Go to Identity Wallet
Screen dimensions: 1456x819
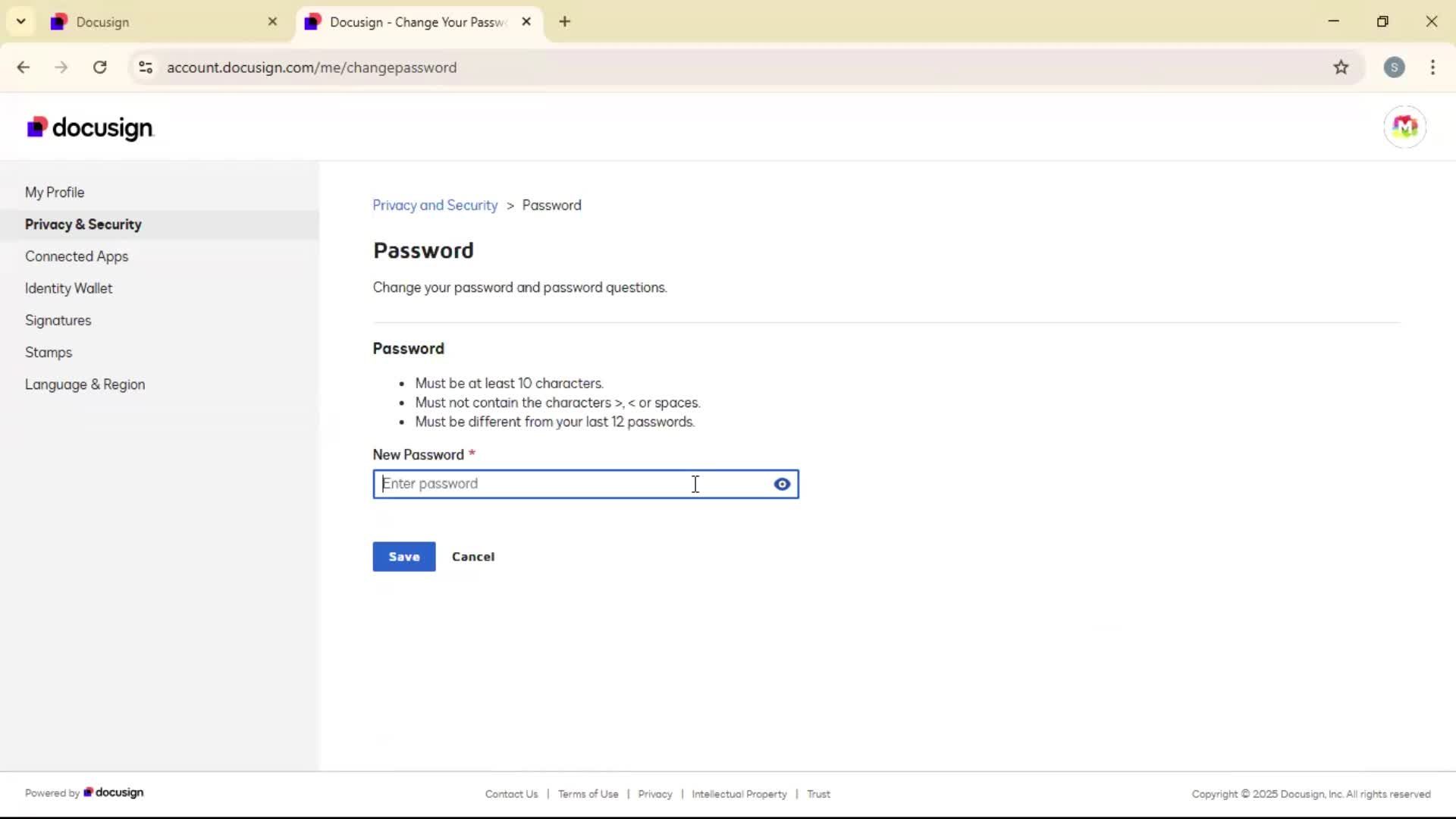[68, 288]
